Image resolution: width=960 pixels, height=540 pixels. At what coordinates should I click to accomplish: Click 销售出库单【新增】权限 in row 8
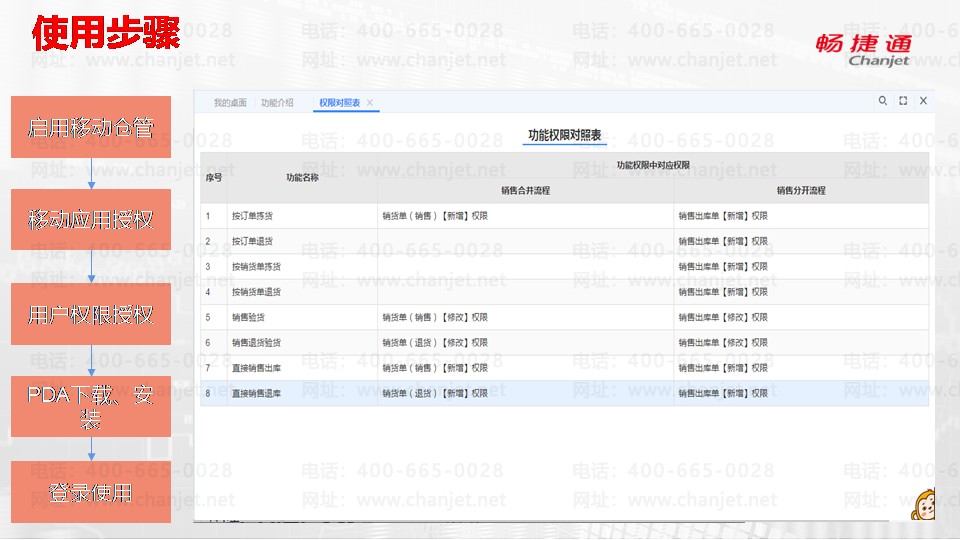723,394
